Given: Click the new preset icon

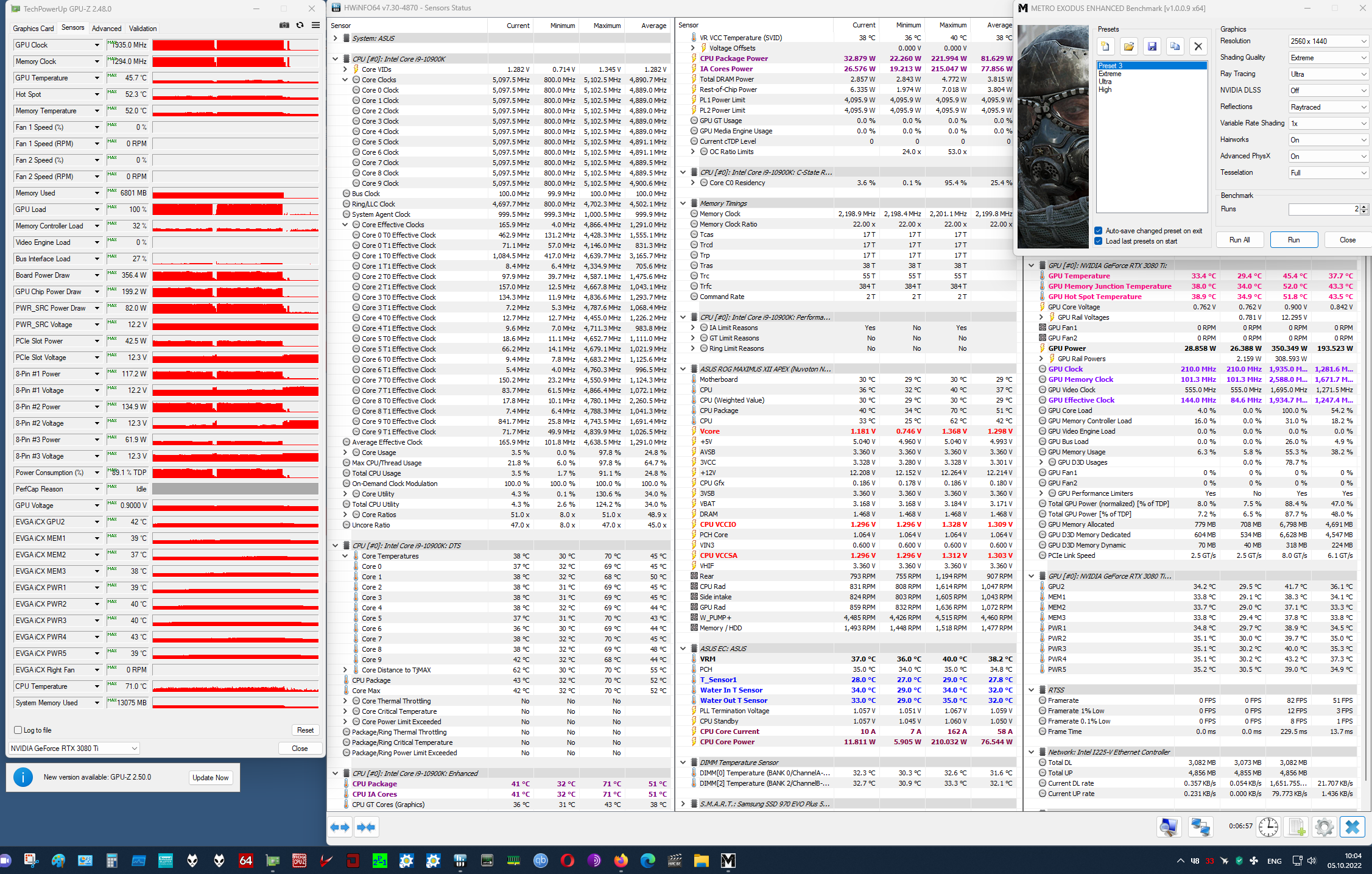Looking at the screenshot, I should [1105, 46].
